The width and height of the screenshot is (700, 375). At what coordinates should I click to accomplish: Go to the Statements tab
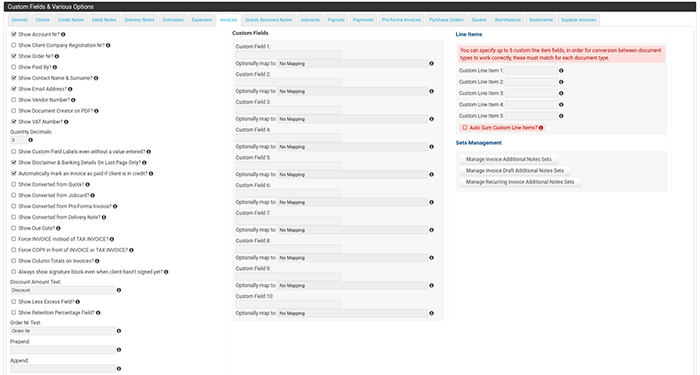(541, 20)
